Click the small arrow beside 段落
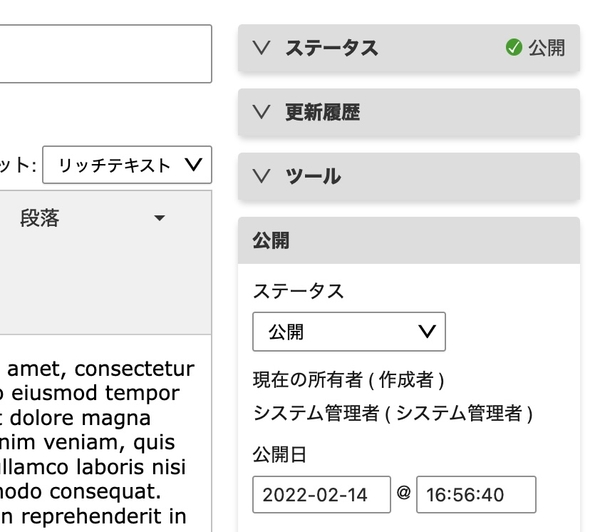Image resolution: width=600 pixels, height=532 pixels. click(159, 218)
